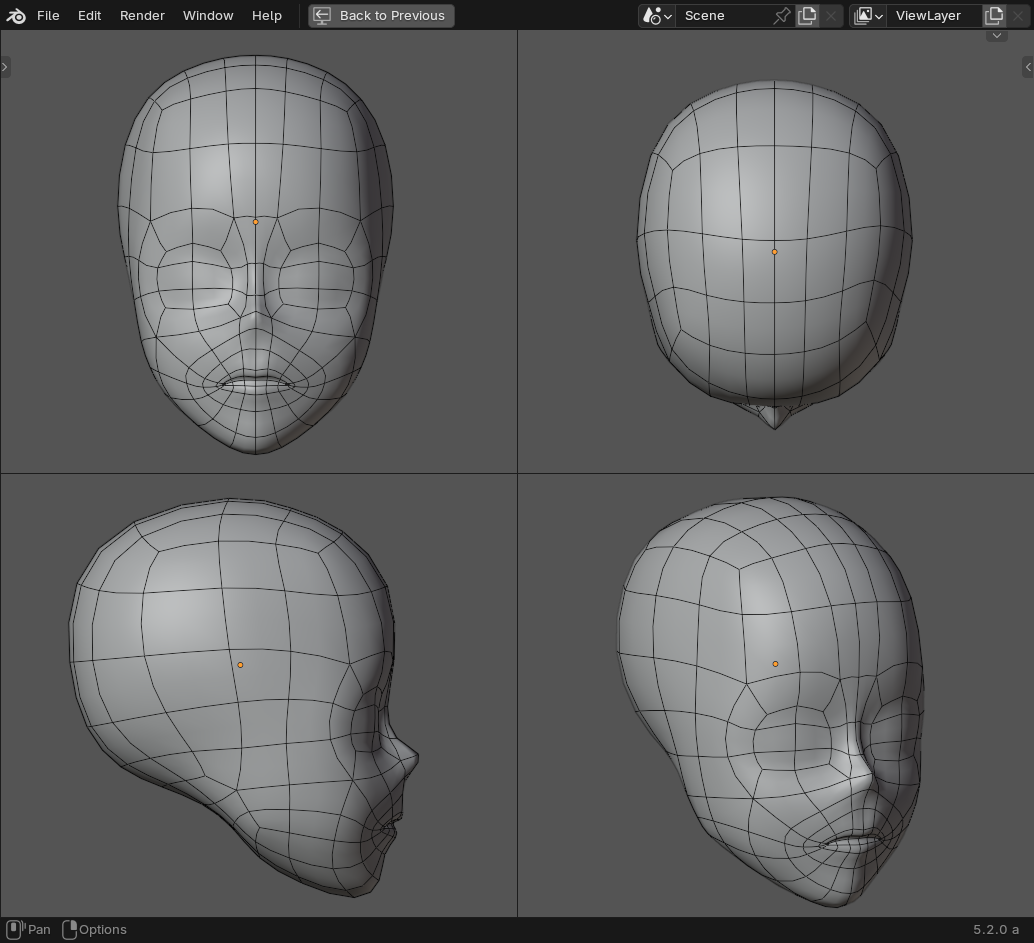Expand the right sidebar arrow
This screenshot has width=1034, height=943.
point(1028,67)
